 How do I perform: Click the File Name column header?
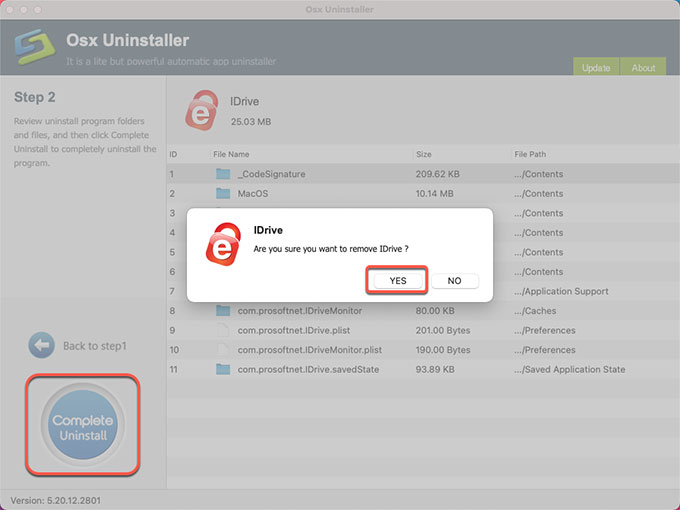point(231,154)
